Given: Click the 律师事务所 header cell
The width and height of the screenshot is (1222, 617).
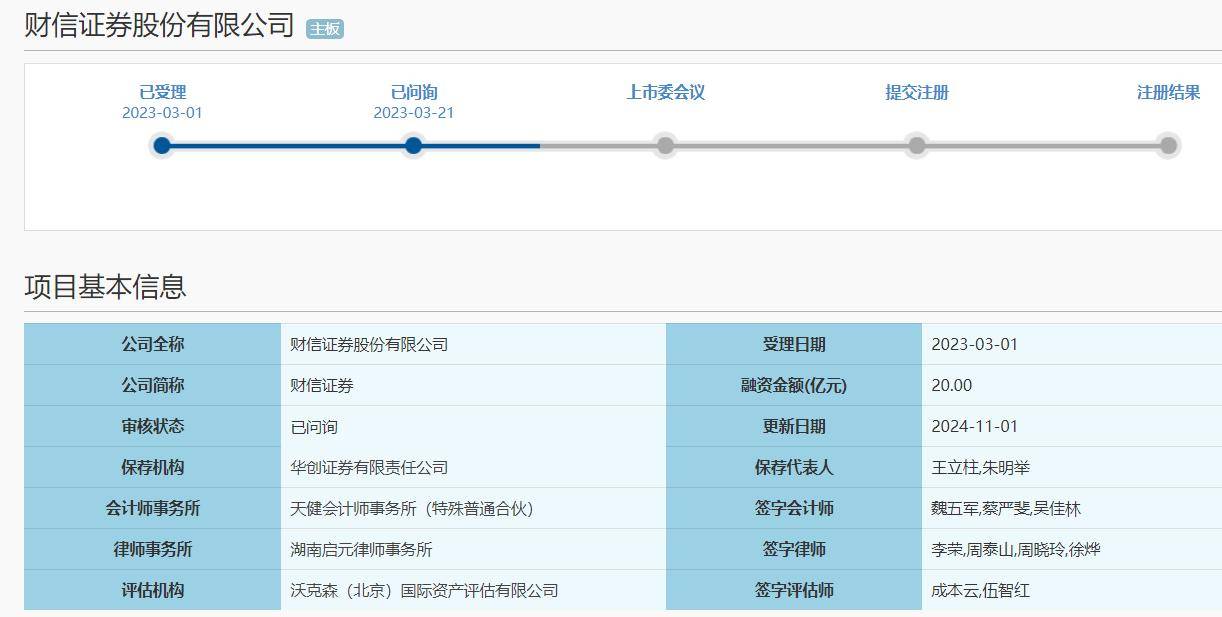Looking at the screenshot, I should 153,549.
